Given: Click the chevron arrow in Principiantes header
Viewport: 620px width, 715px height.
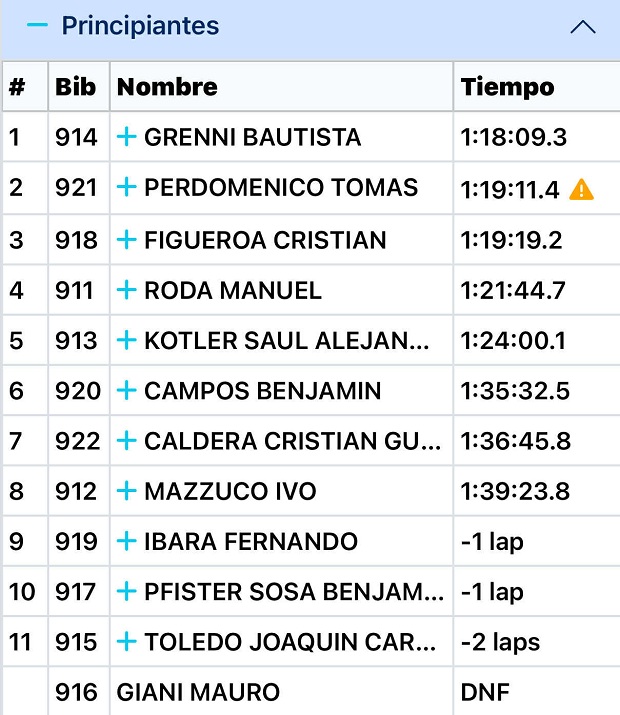Looking at the screenshot, I should (582, 27).
